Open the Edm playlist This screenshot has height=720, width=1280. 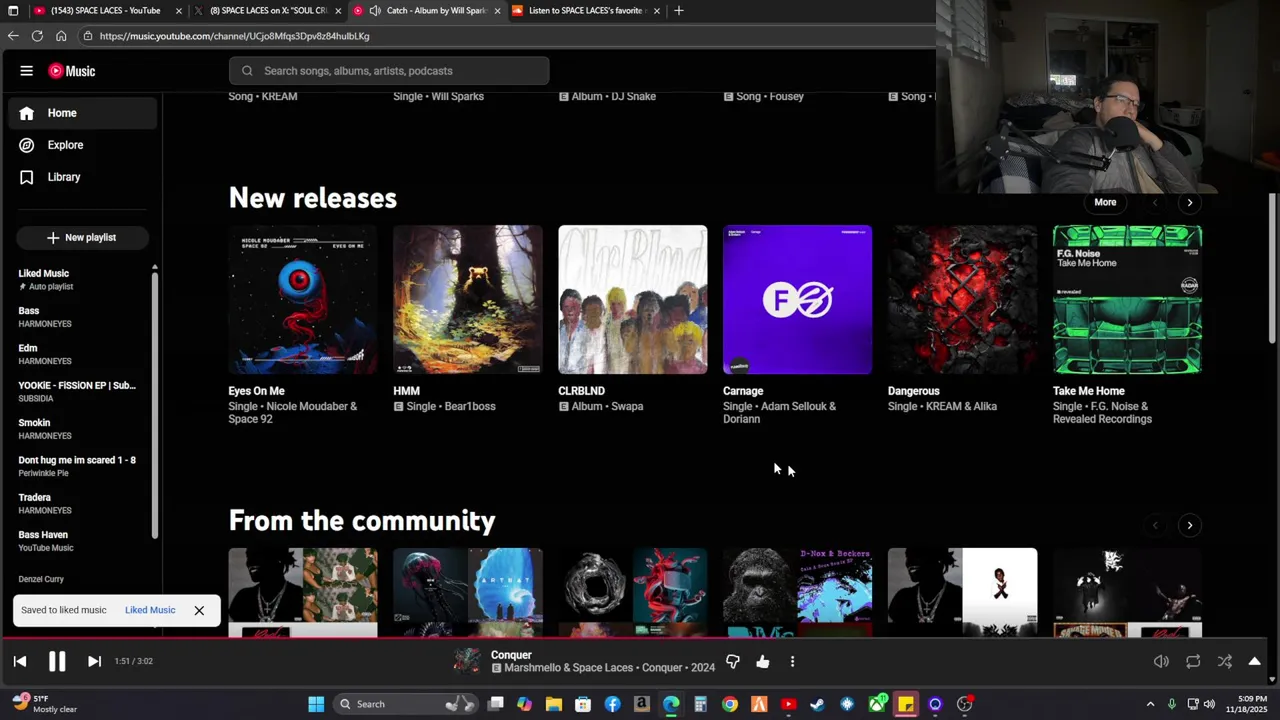click(80, 354)
